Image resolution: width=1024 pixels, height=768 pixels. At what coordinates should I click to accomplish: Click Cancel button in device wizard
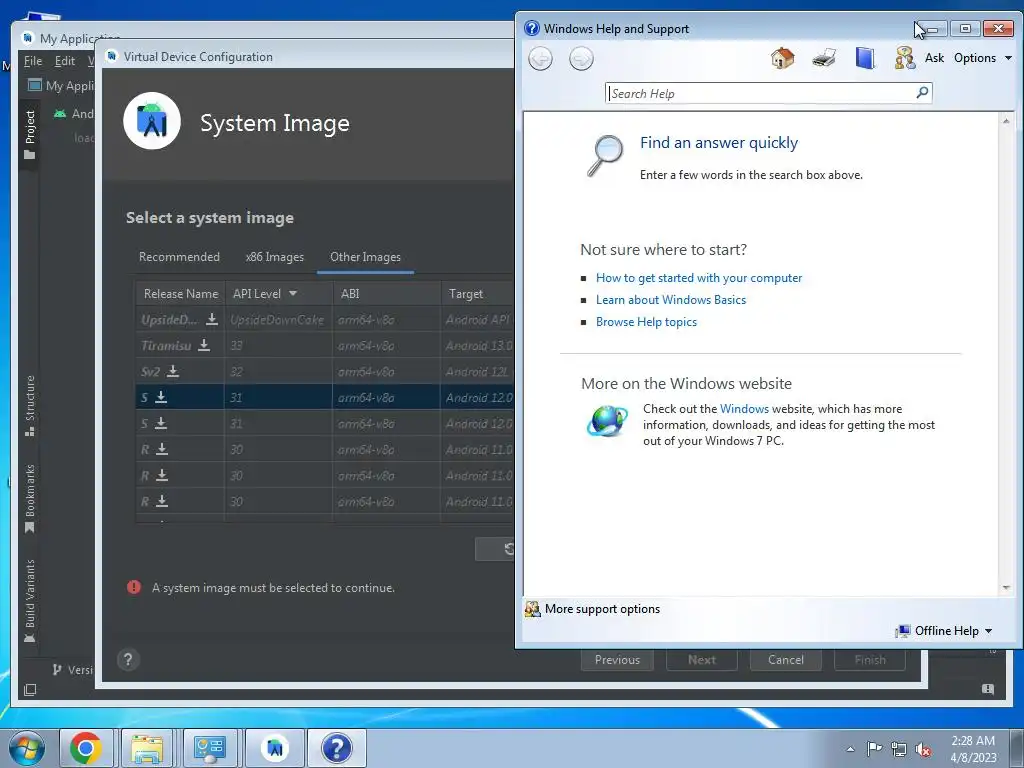pyautogui.click(x=786, y=660)
